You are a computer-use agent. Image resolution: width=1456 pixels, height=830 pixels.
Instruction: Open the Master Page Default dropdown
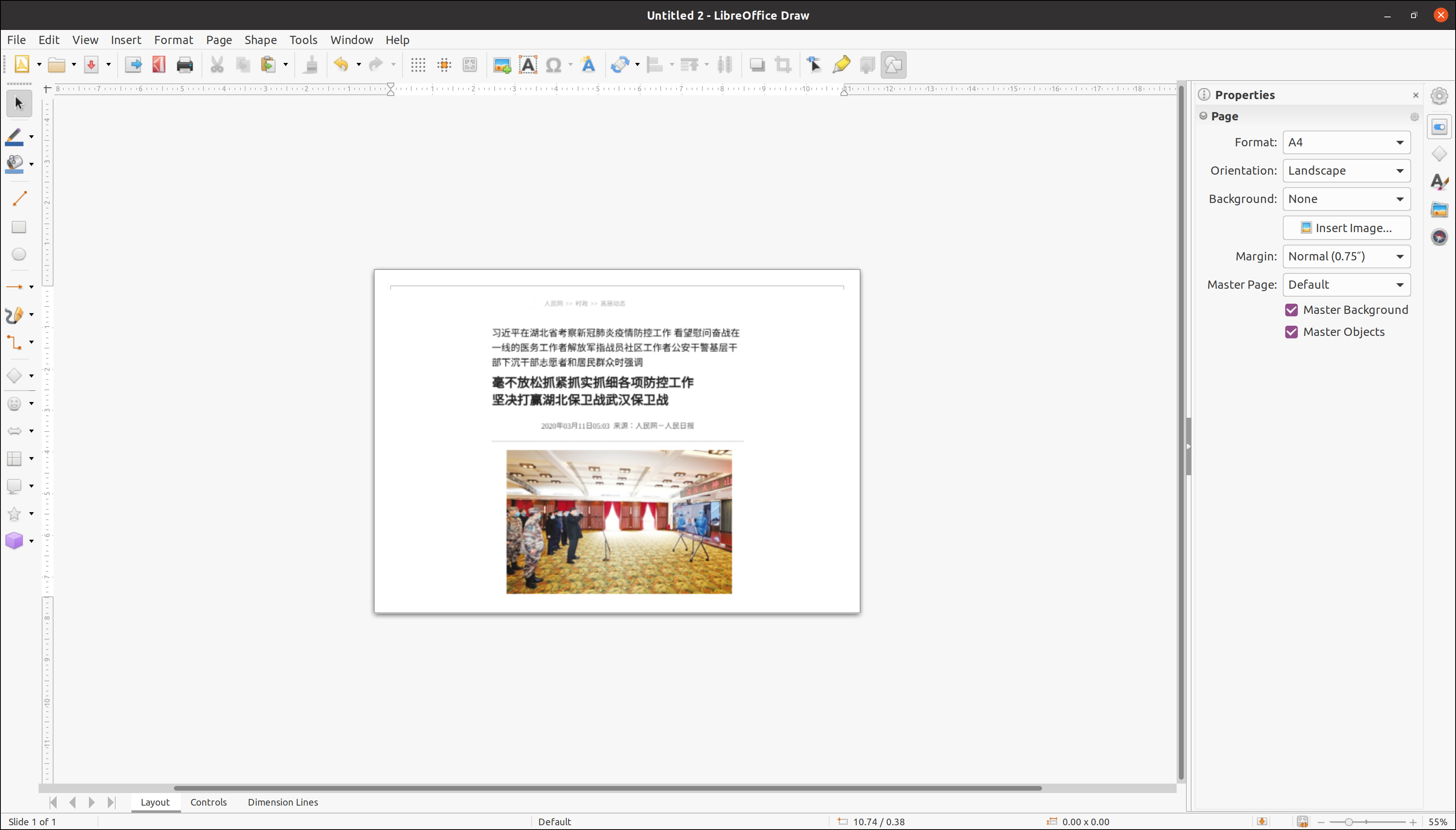[x=1347, y=285]
